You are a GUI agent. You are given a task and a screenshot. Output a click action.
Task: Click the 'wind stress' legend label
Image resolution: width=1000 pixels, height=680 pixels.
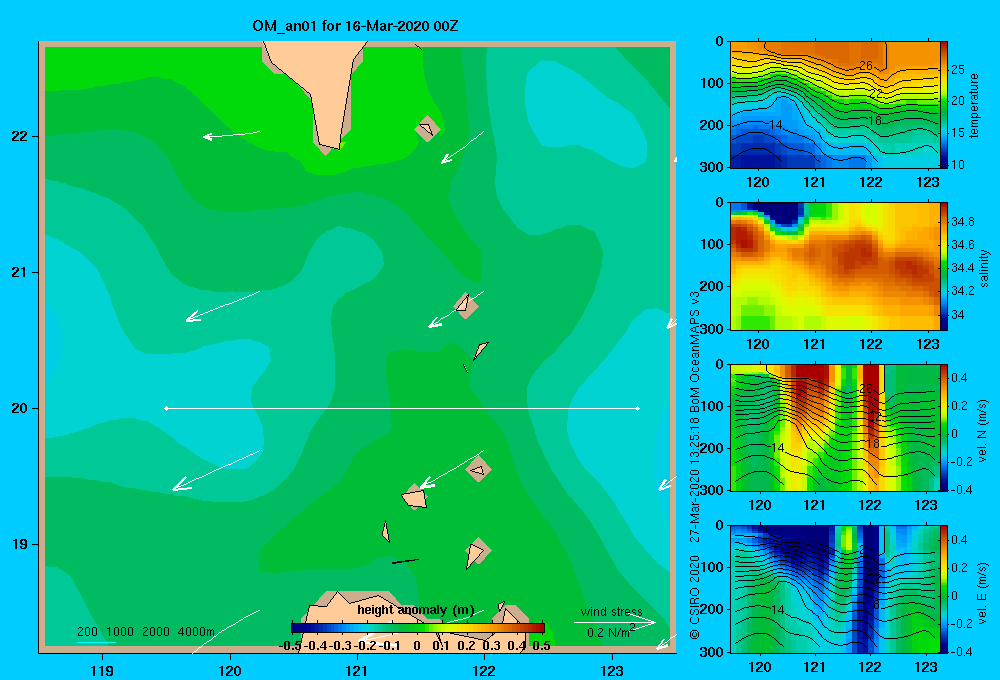coord(611,611)
